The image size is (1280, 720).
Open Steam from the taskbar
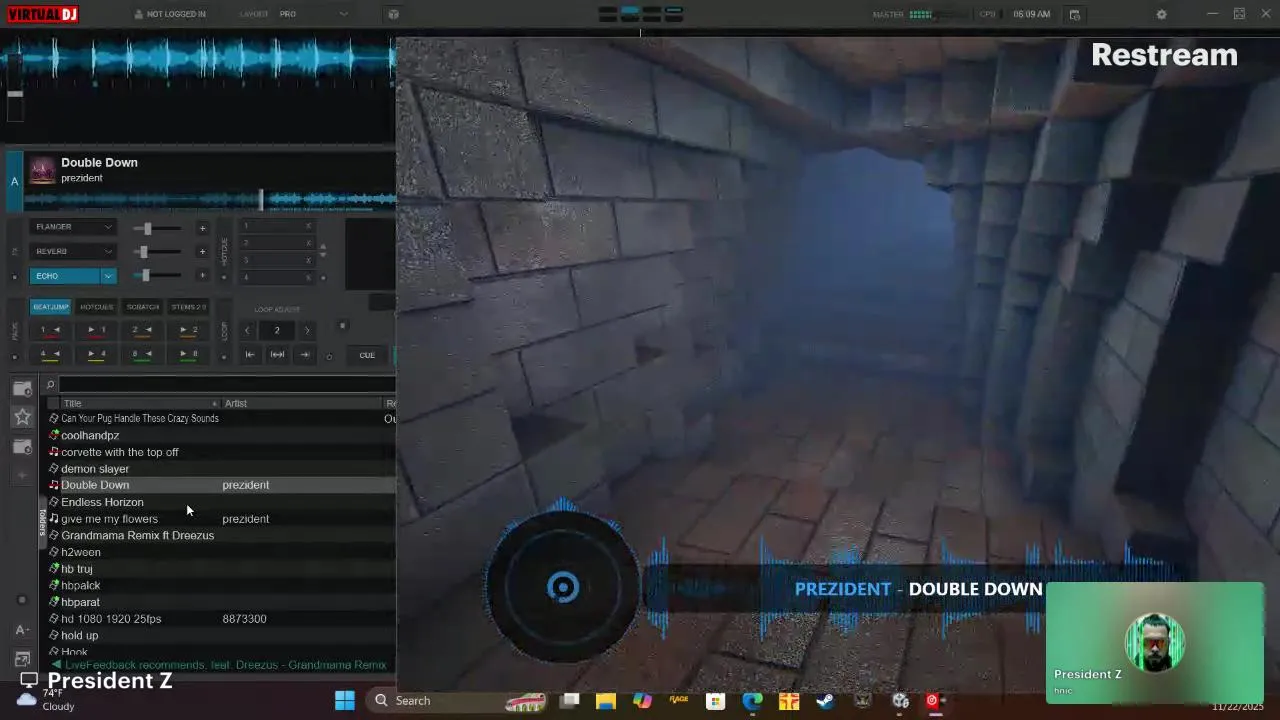[x=825, y=701]
